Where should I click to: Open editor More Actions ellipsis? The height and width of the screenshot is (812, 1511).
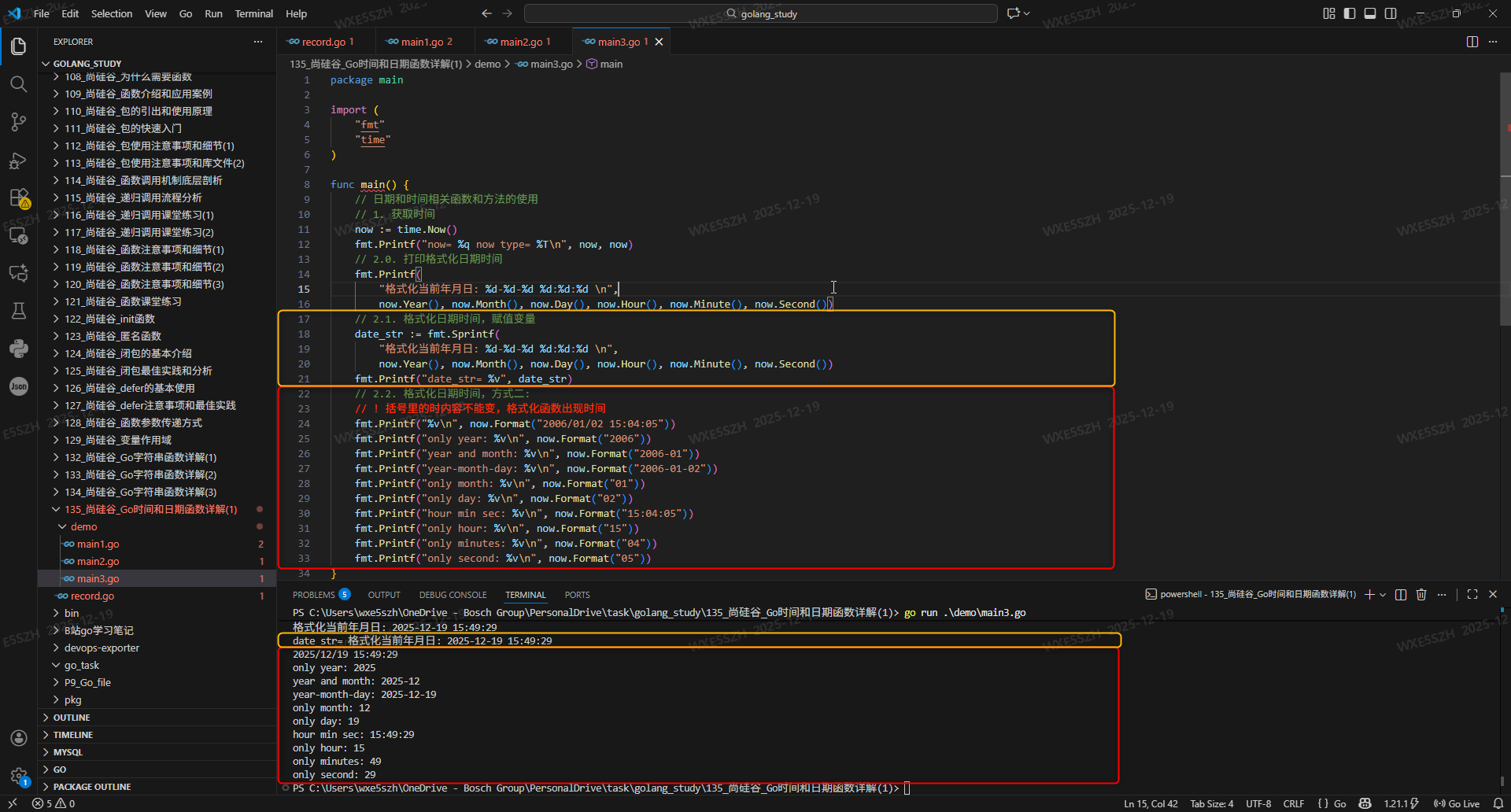pyautogui.click(x=1493, y=42)
